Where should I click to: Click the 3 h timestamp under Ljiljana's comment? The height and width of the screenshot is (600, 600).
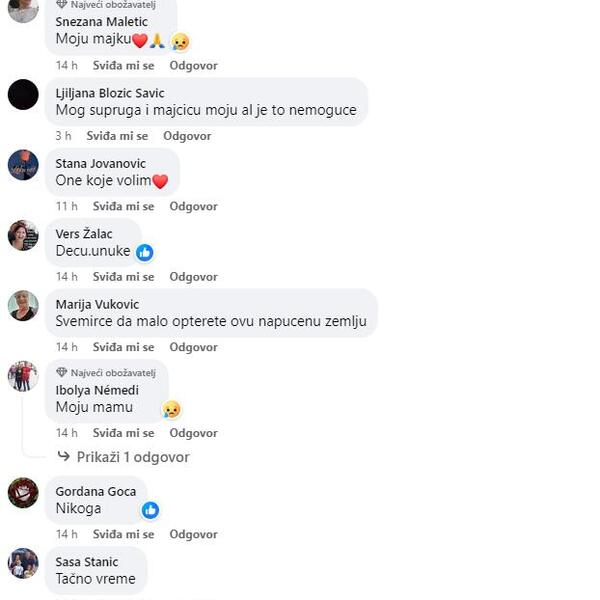[x=64, y=136]
